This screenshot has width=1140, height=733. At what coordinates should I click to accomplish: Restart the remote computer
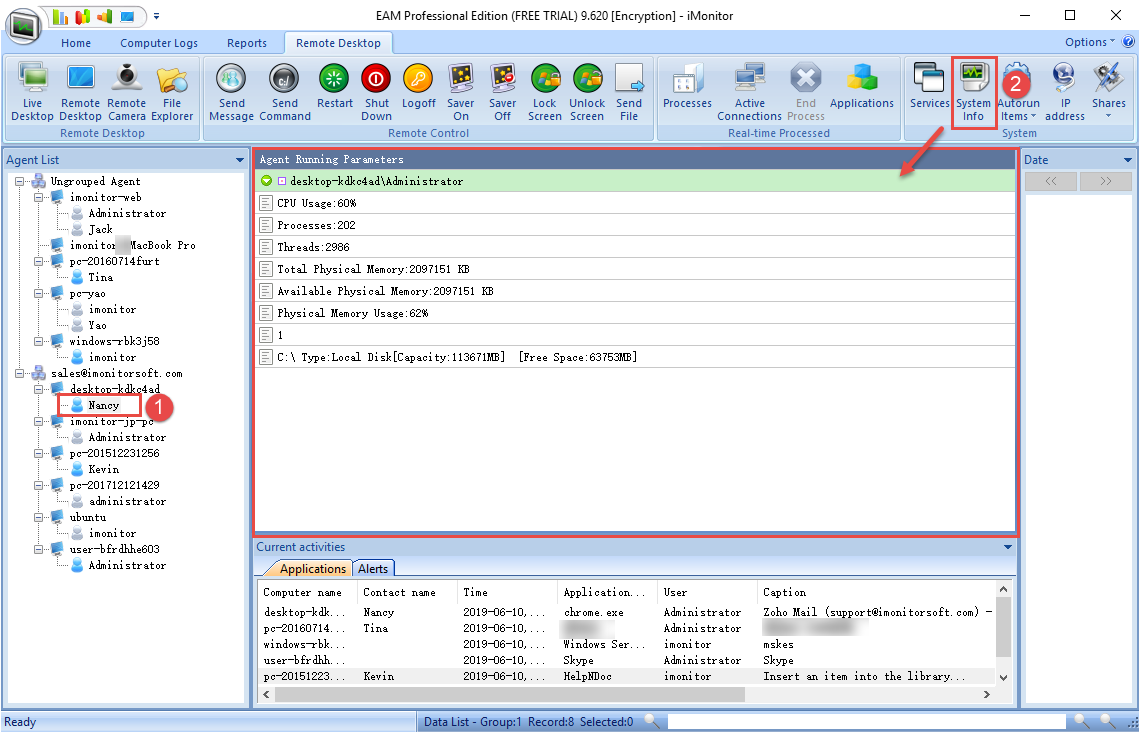click(334, 87)
